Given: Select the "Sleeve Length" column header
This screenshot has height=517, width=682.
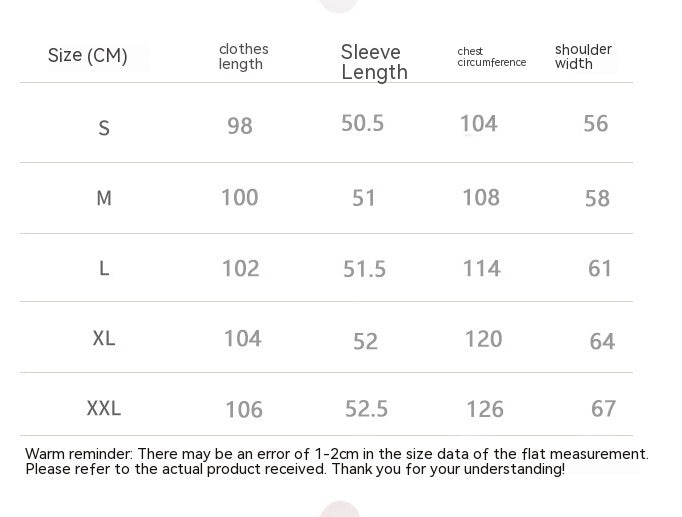Looking at the screenshot, I should 374,62.
